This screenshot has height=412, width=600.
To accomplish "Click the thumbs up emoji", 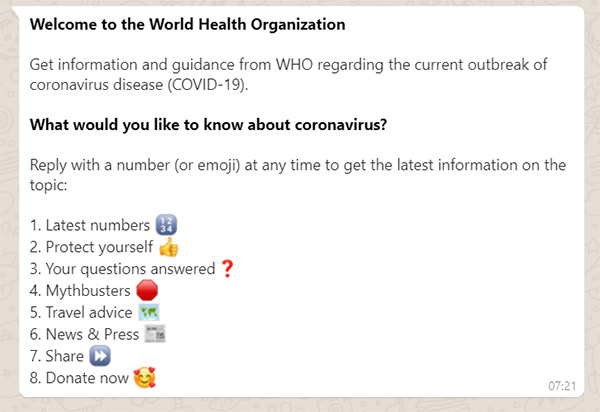I will (x=169, y=247).
